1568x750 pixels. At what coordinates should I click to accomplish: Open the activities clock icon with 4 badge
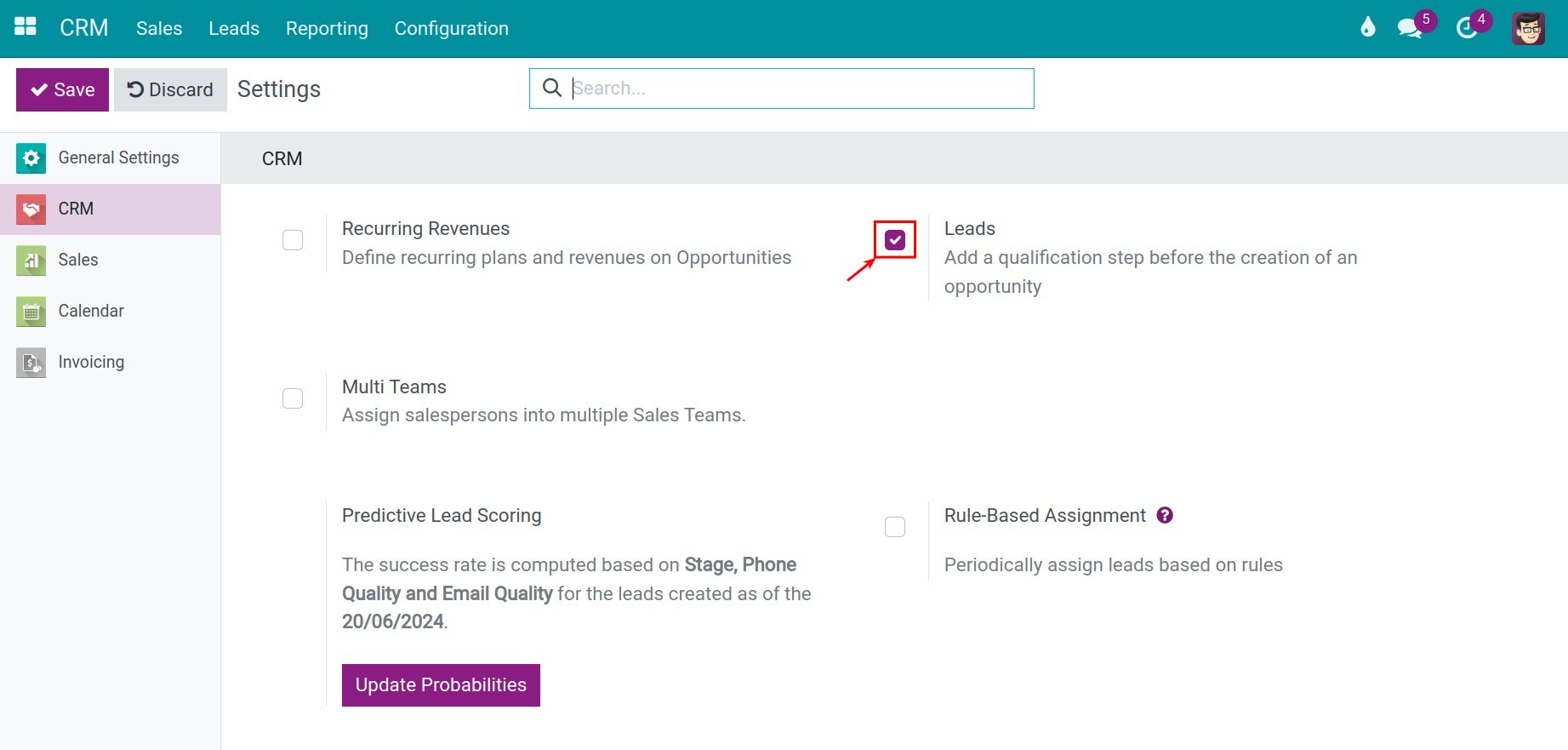pyautogui.click(x=1473, y=26)
